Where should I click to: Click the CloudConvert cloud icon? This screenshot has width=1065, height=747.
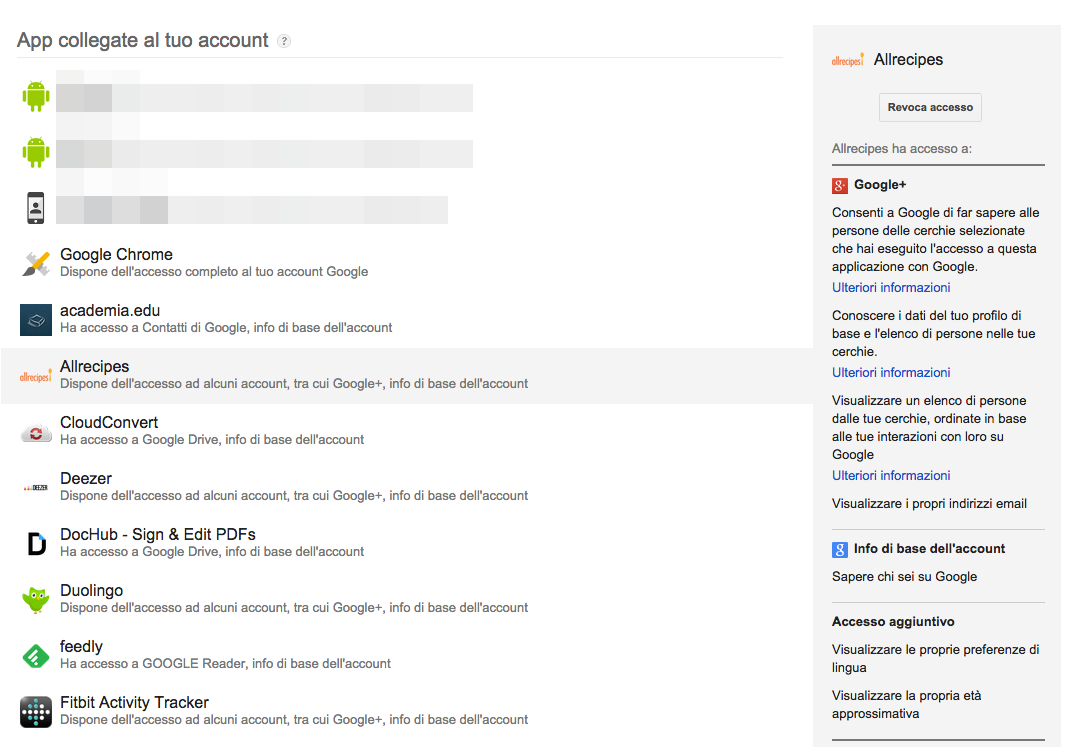pos(36,432)
